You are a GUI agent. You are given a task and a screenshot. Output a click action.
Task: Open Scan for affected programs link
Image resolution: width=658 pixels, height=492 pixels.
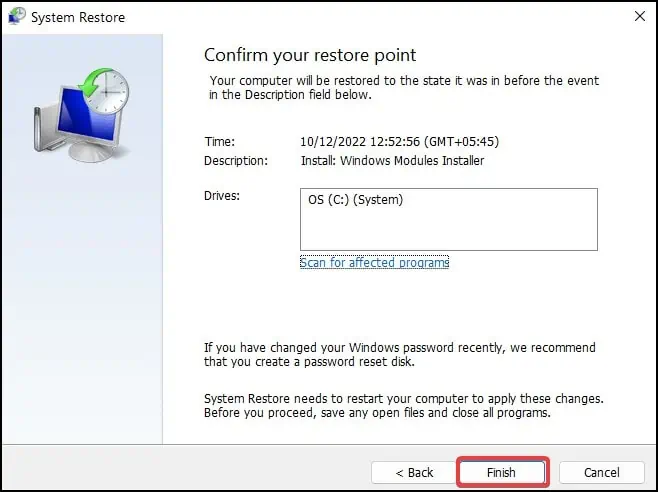pos(374,262)
